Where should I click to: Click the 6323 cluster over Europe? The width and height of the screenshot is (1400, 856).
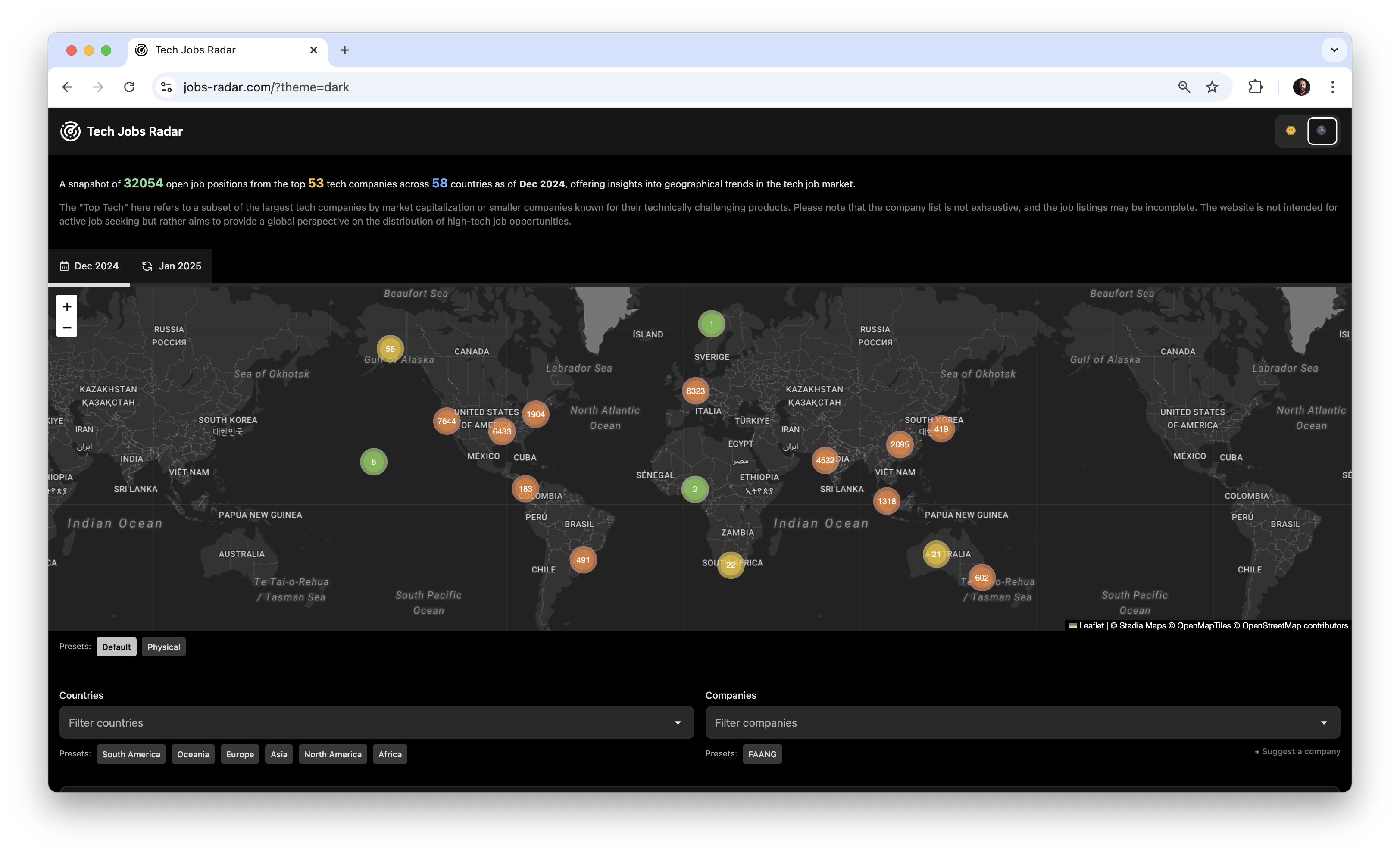(x=695, y=391)
